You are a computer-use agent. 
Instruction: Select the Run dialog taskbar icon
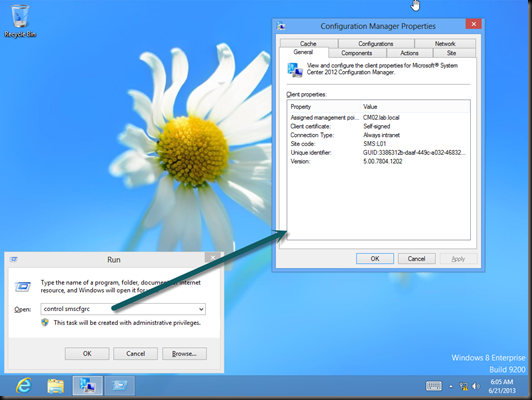coord(119,386)
